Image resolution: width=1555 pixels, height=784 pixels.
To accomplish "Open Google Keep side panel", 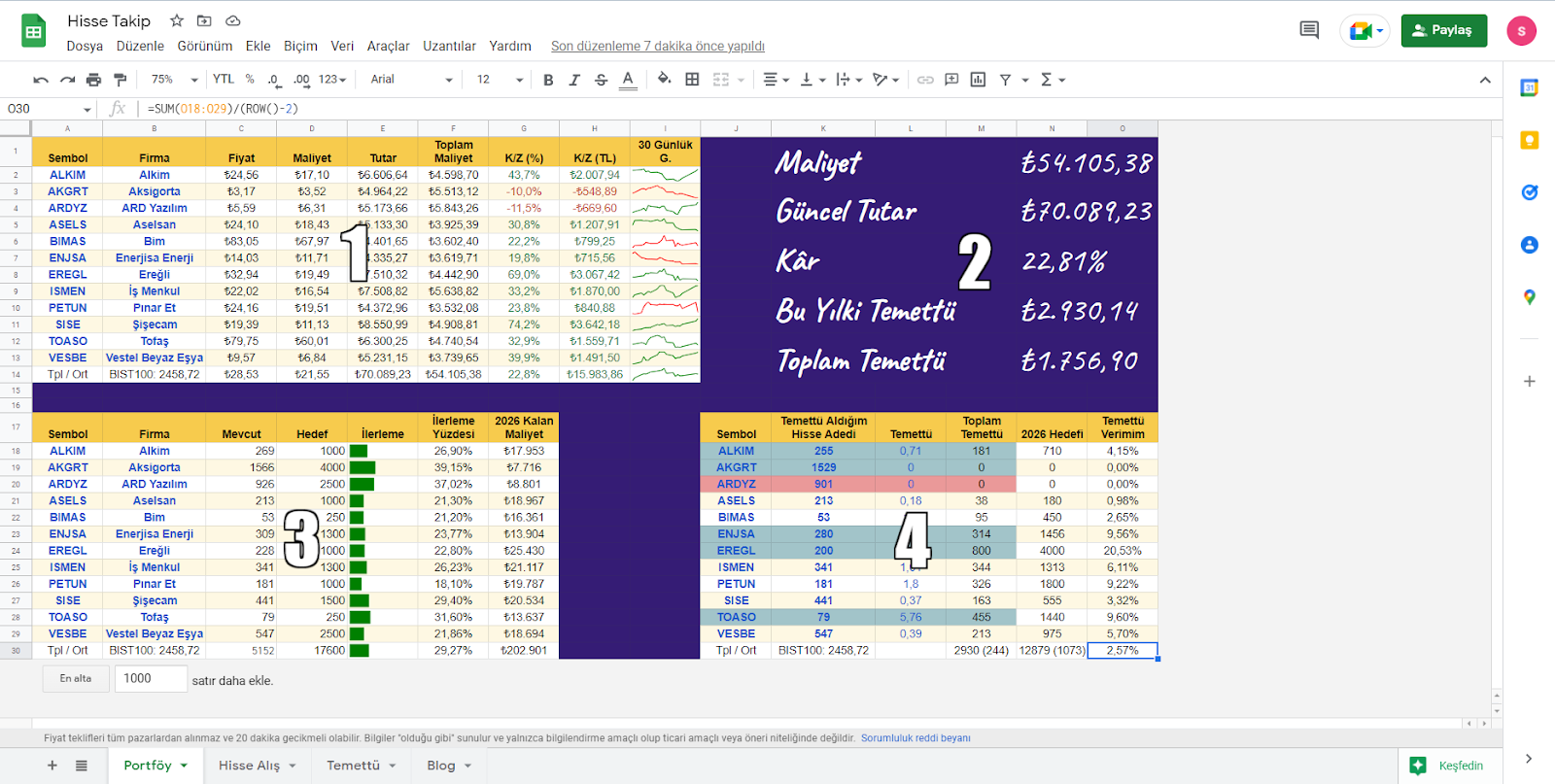I will coord(1529,140).
